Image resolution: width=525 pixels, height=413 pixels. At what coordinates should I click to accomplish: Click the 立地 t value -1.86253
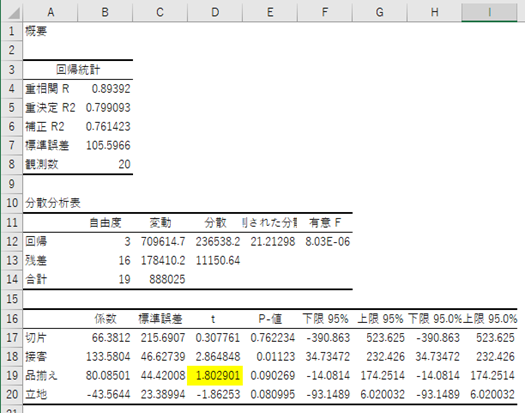pyautogui.click(x=215, y=394)
